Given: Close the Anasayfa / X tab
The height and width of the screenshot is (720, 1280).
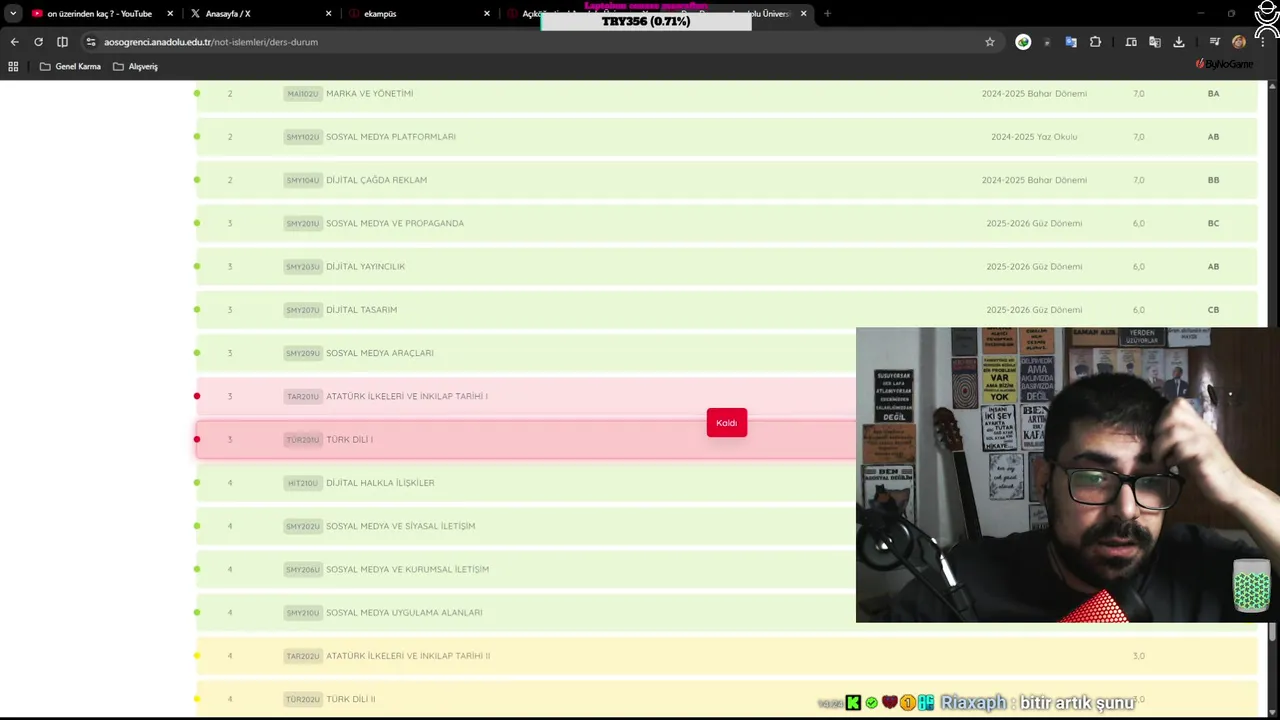Looking at the screenshot, I should coord(329,14).
